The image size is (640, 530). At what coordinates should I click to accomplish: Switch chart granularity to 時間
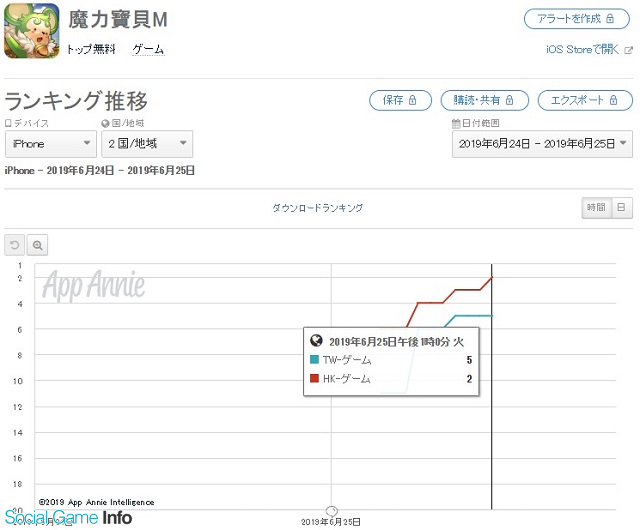coord(596,207)
